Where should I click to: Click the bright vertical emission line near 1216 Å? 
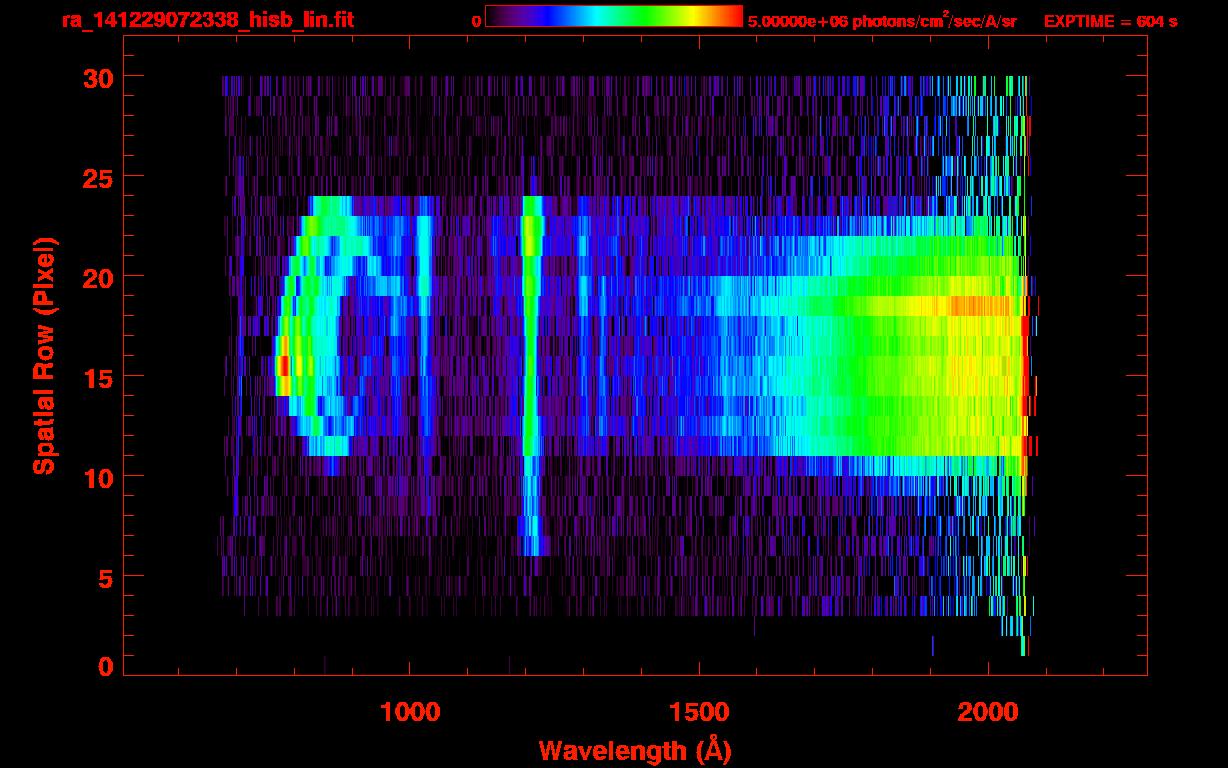[531, 375]
